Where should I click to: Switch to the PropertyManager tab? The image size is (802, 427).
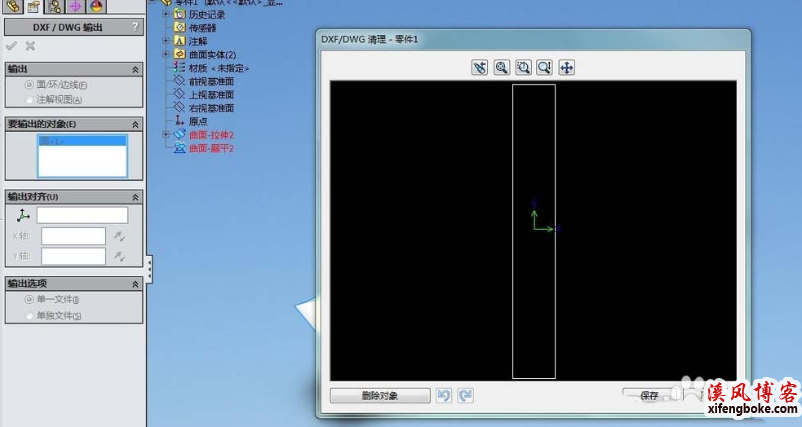[34, 7]
